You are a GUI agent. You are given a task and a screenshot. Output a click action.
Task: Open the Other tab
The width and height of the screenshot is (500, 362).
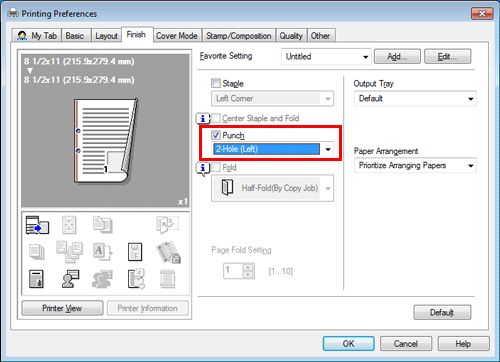tap(320, 36)
